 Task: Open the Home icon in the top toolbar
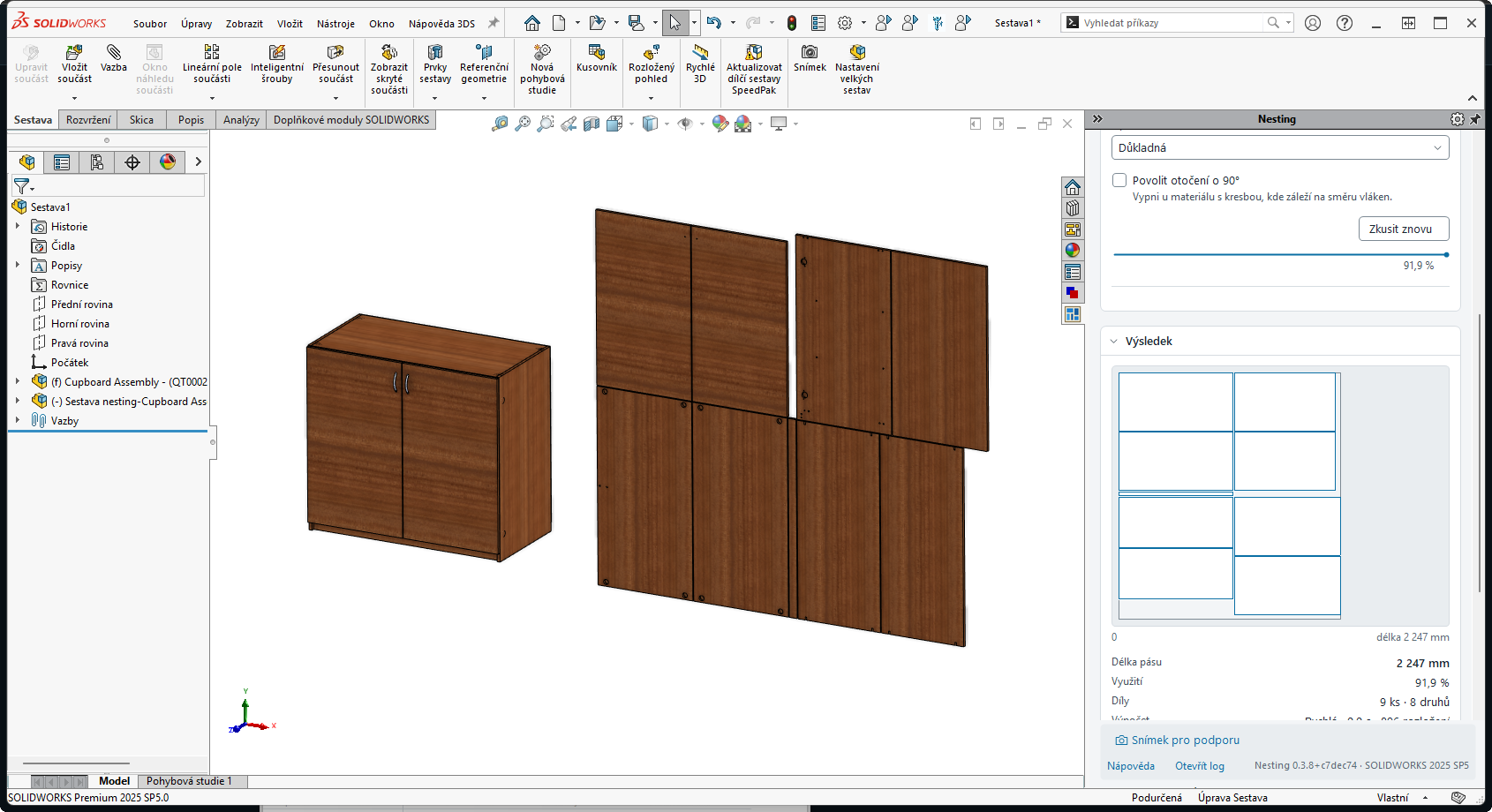coord(532,23)
